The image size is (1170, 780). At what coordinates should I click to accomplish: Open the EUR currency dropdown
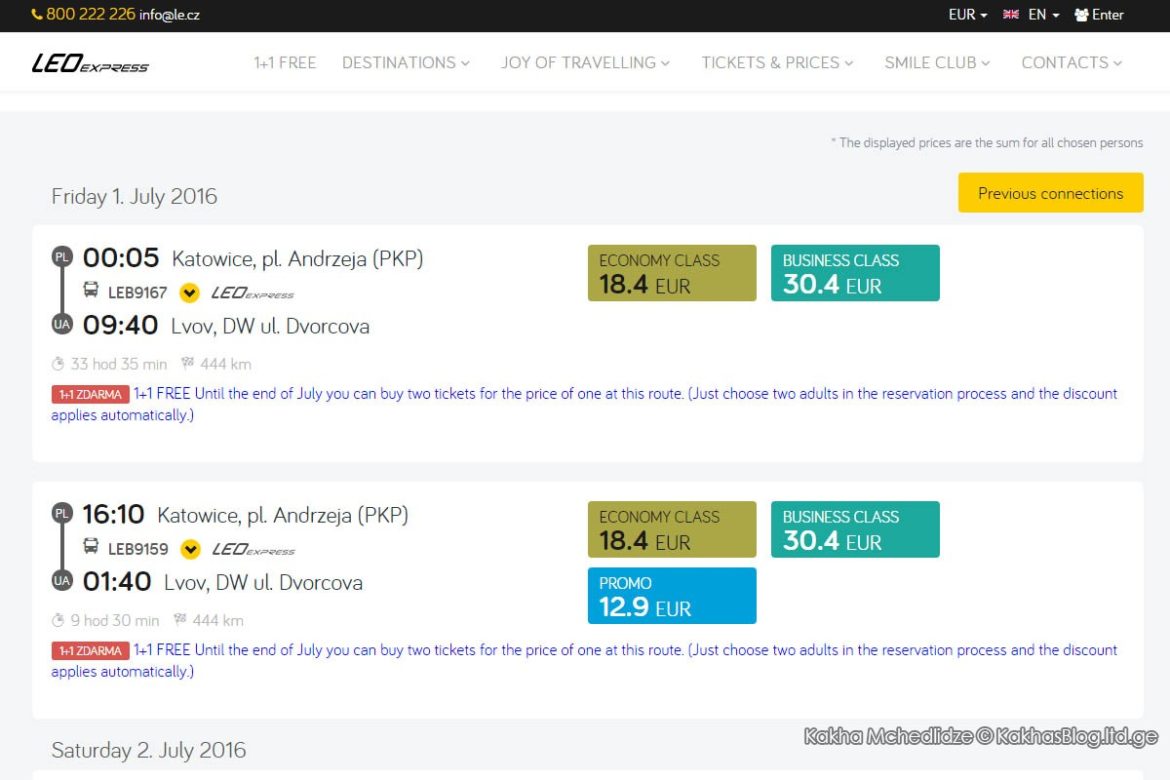coord(967,15)
